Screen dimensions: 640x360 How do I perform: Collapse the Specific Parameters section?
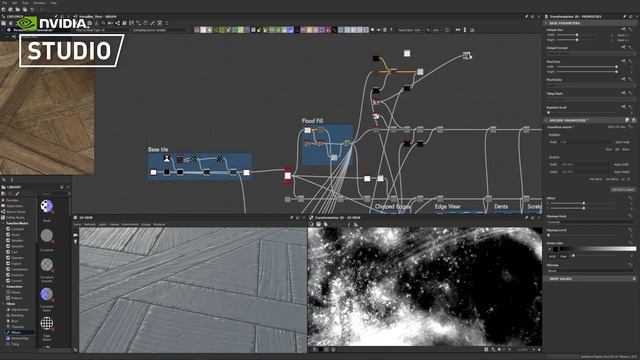(547, 120)
